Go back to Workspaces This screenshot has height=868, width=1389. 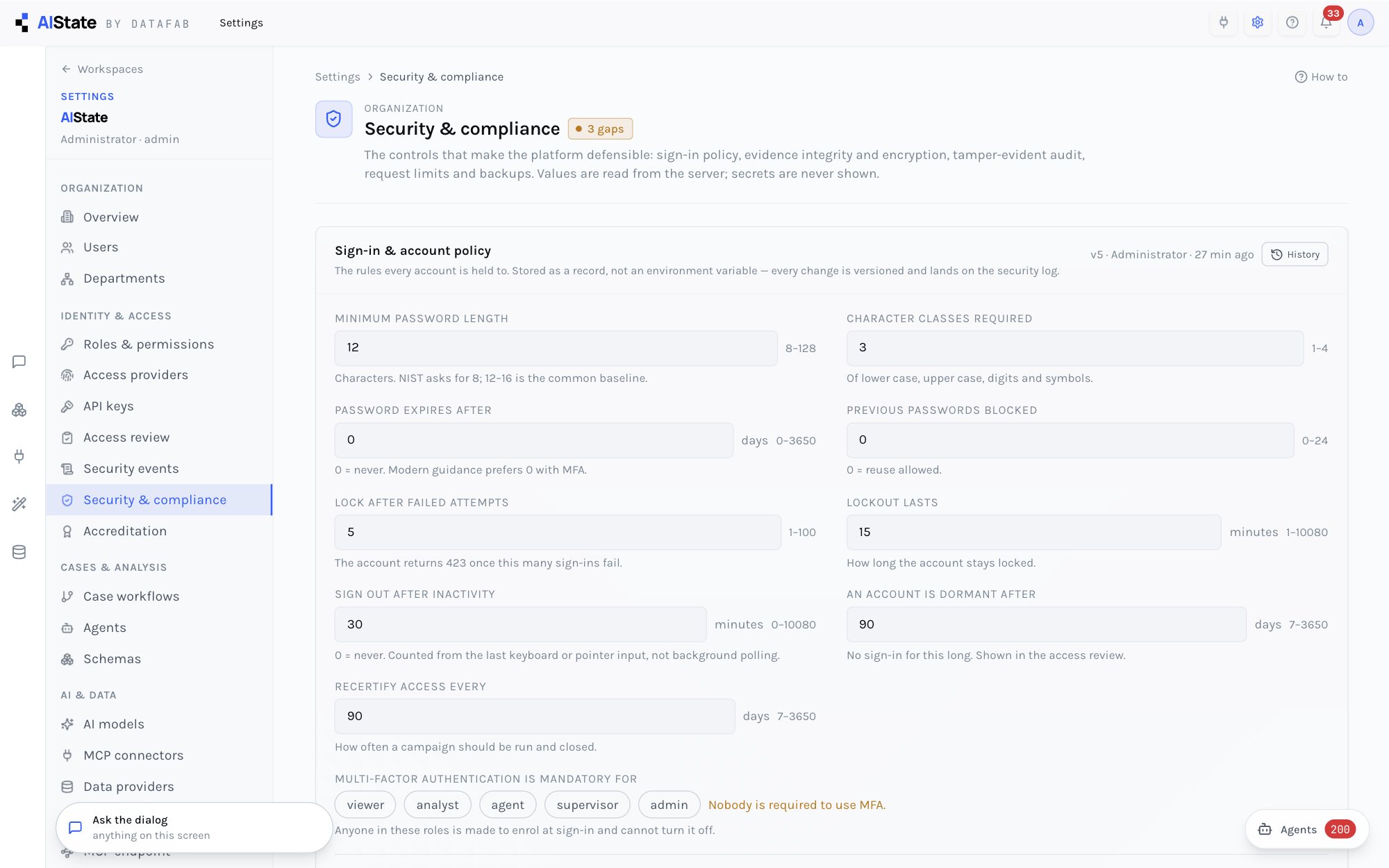click(x=102, y=69)
